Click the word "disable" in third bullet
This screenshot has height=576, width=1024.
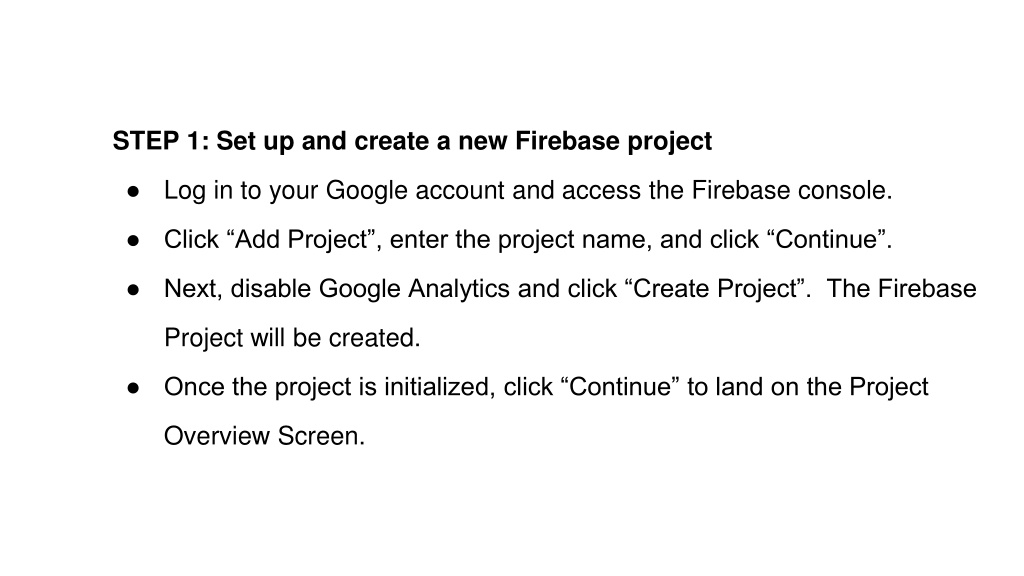point(271,289)
